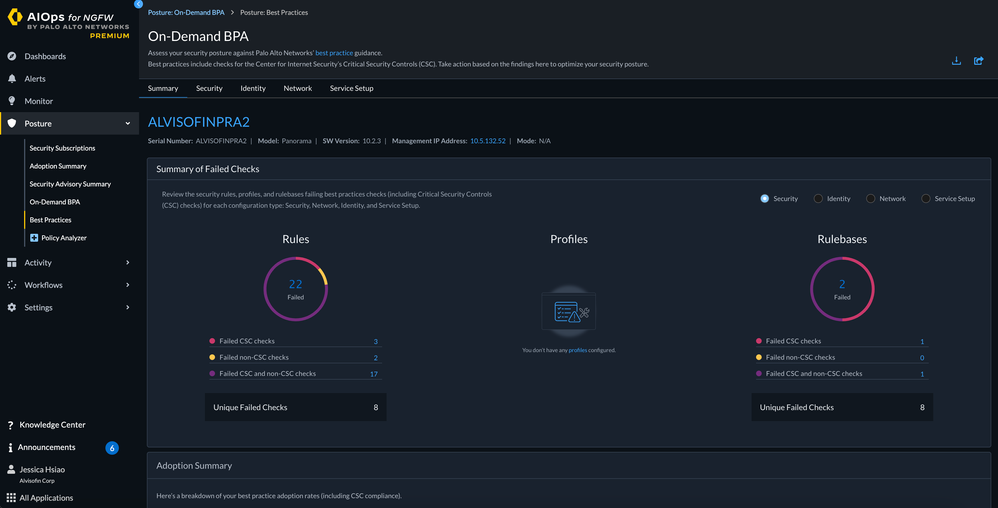Open Policy Analyzer in the sidebar
998x508 pixels.
[x=63, y=238]
